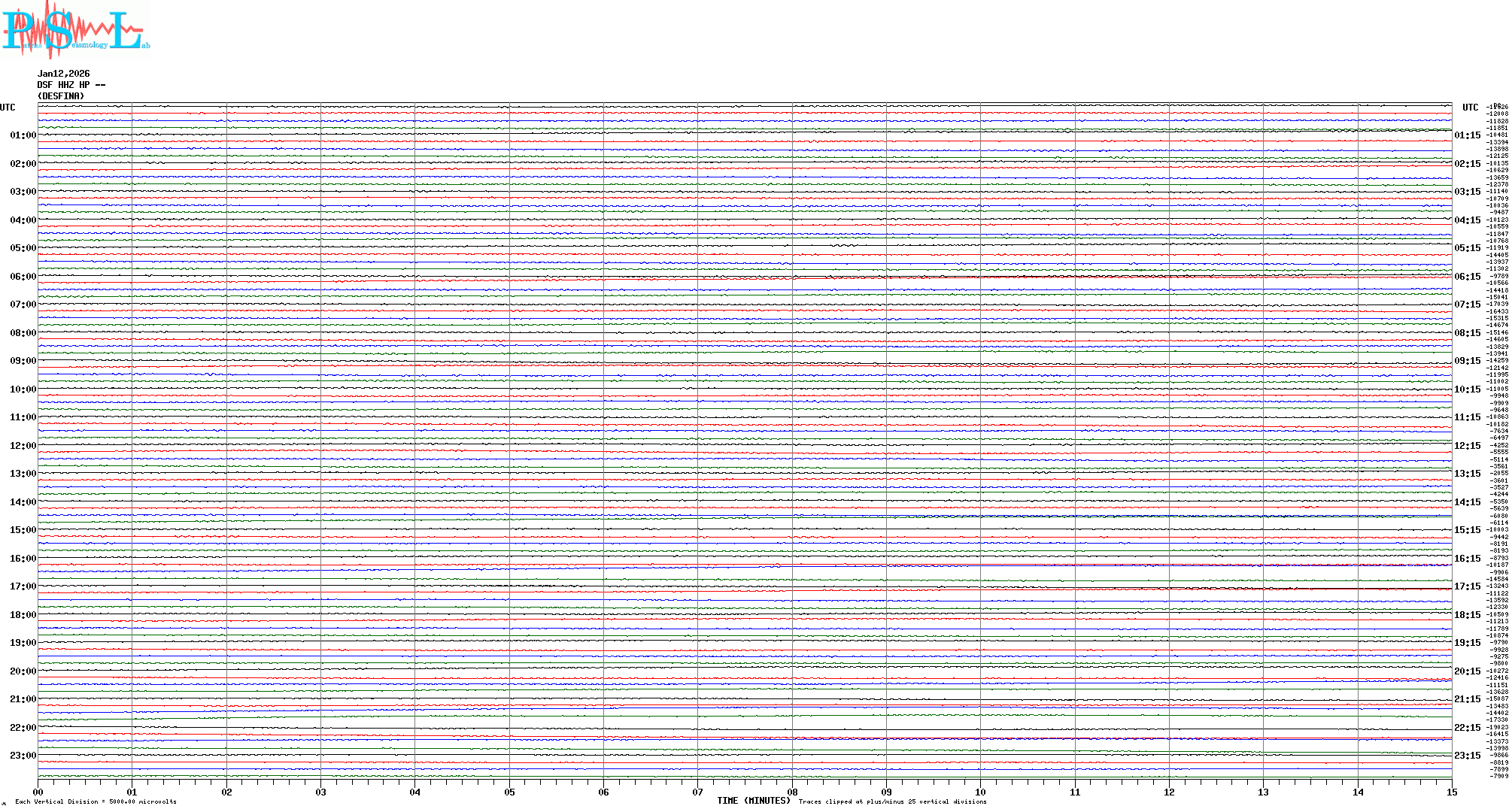Click minute 00 at the axis start
Viewport: 1512px width, 812px height.
click(38, 792)
